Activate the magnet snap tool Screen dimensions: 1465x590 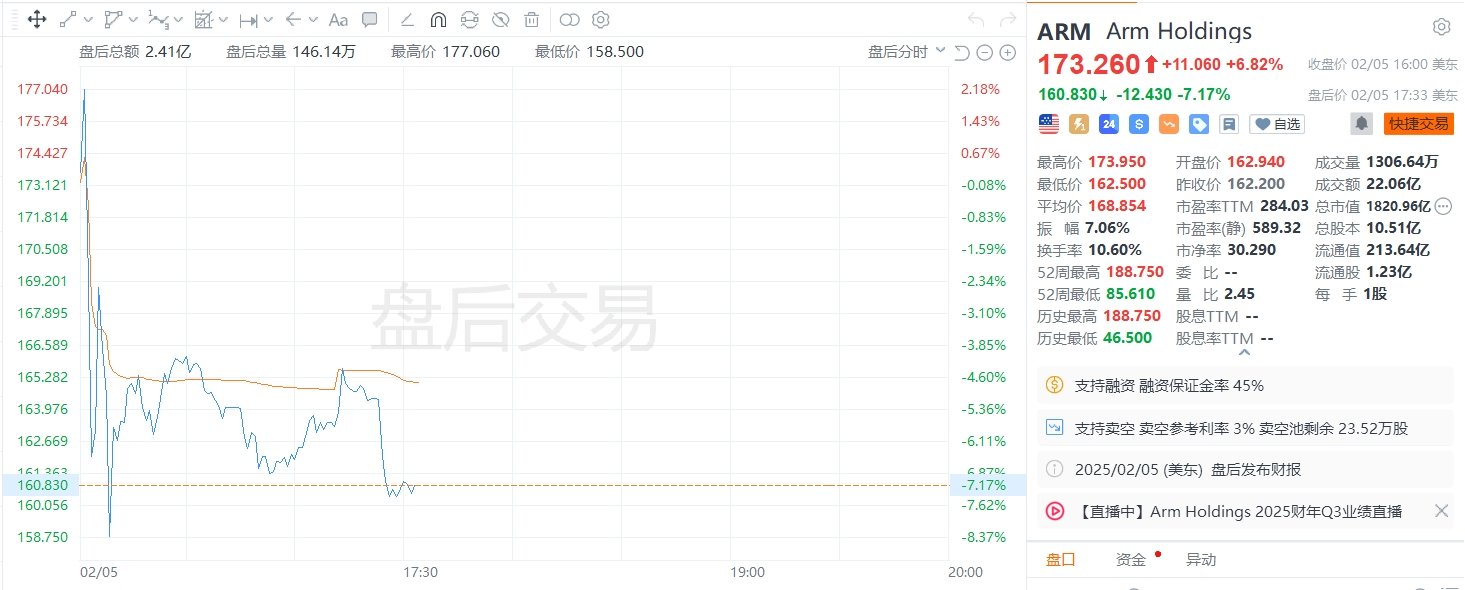pyautogui.click(x=438, y=19)
